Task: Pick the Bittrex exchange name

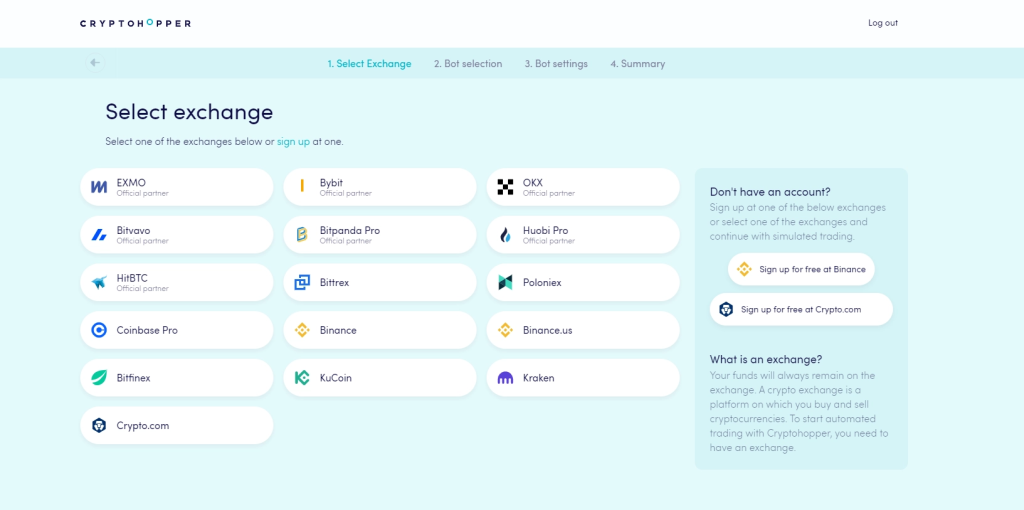Action: [335, 283]
